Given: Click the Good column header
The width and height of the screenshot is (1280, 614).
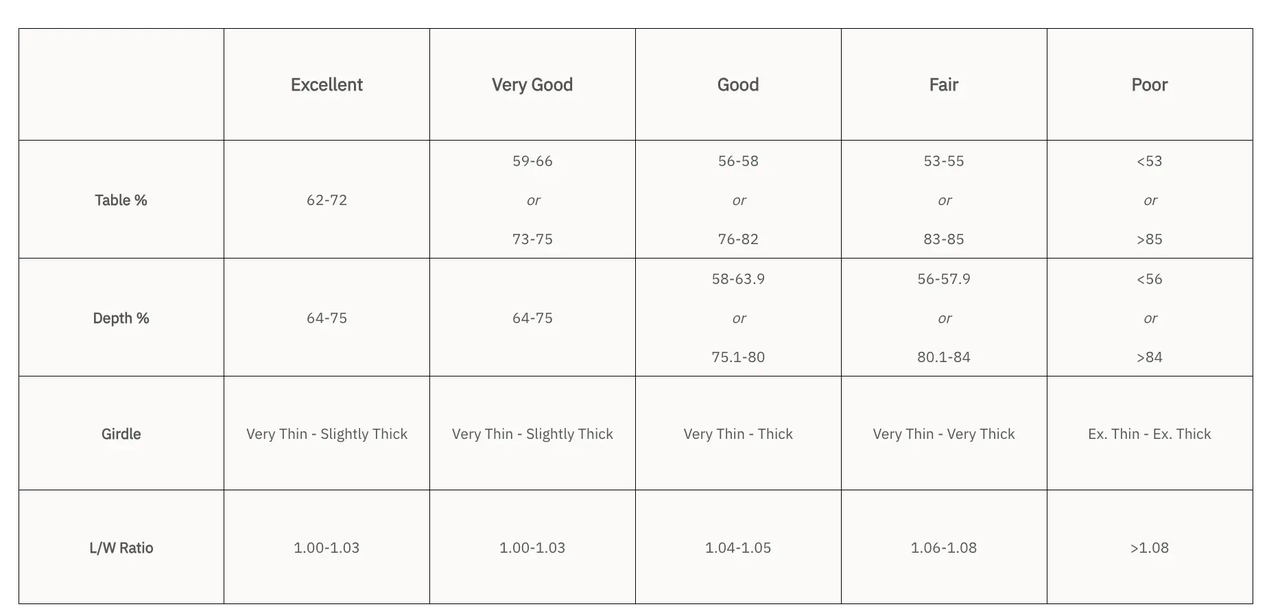Looking at the screenshot, I should pos(738,85).
